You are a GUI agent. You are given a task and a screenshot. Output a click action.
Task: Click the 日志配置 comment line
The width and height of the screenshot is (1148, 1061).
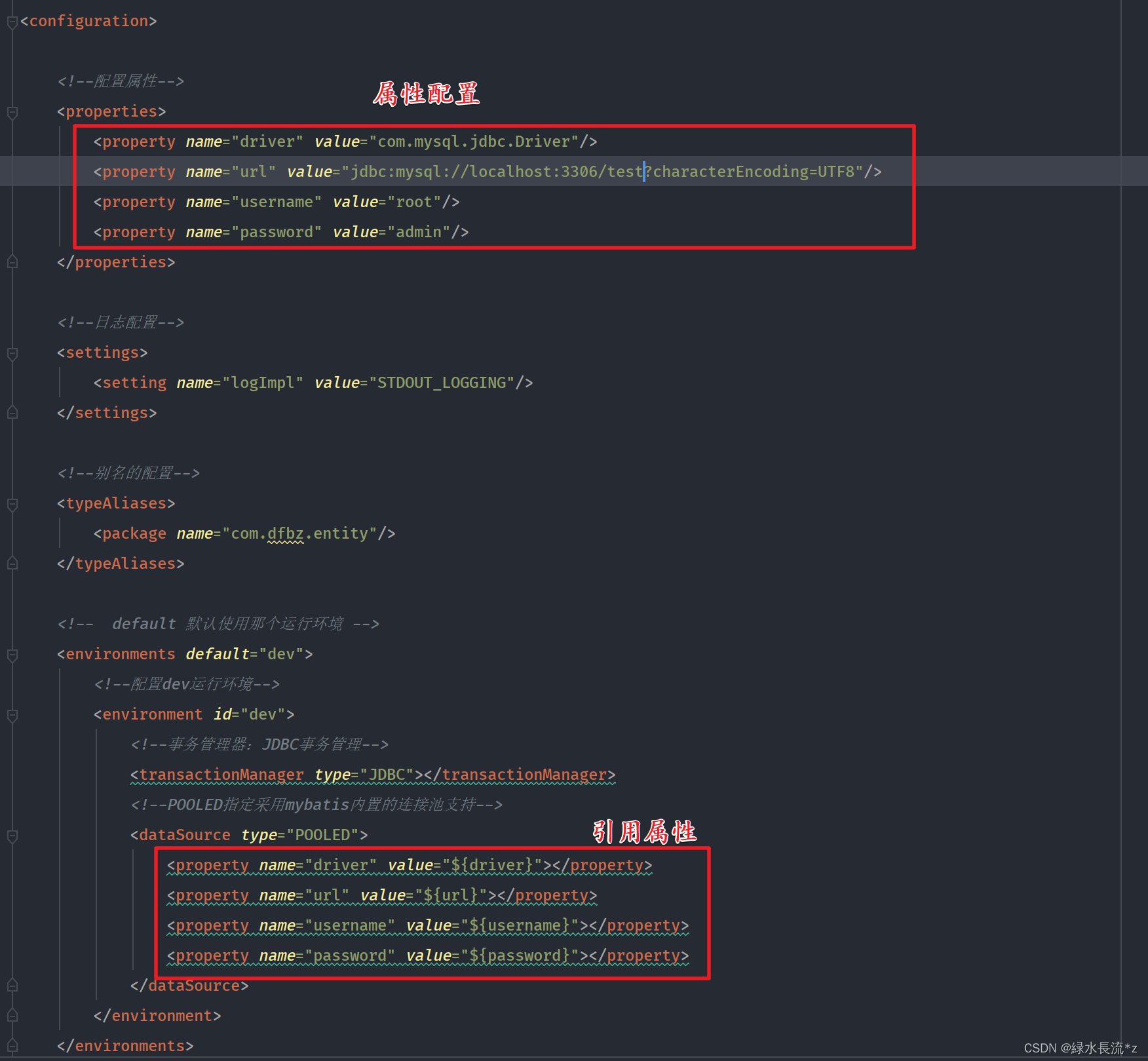coord(121,322)
